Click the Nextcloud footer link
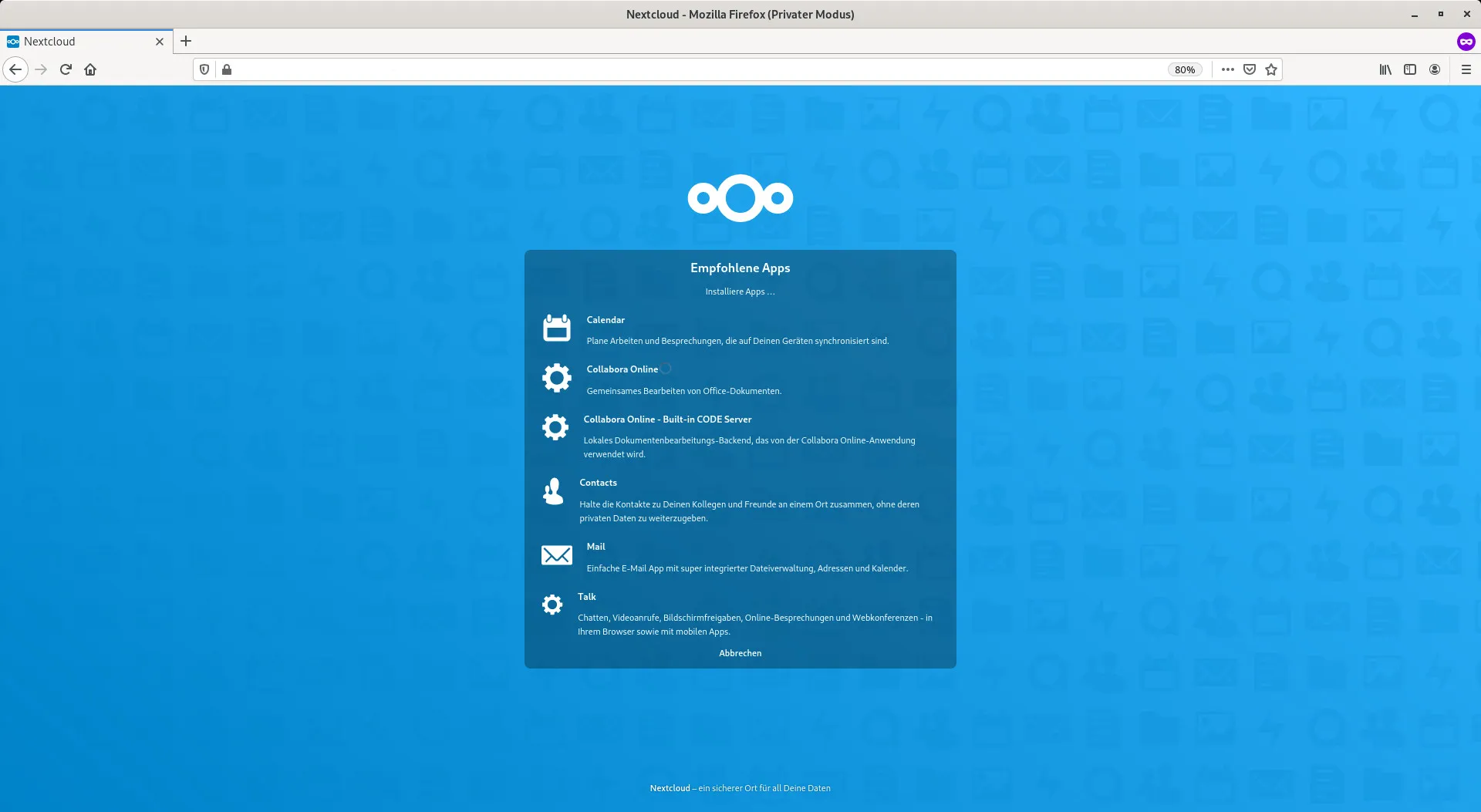1481x812 pixels. click(x=670, y=788)
